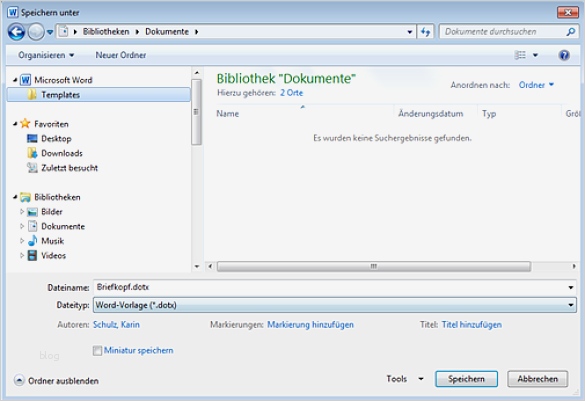Expand the Musik library node

click(x=22, y=241)
